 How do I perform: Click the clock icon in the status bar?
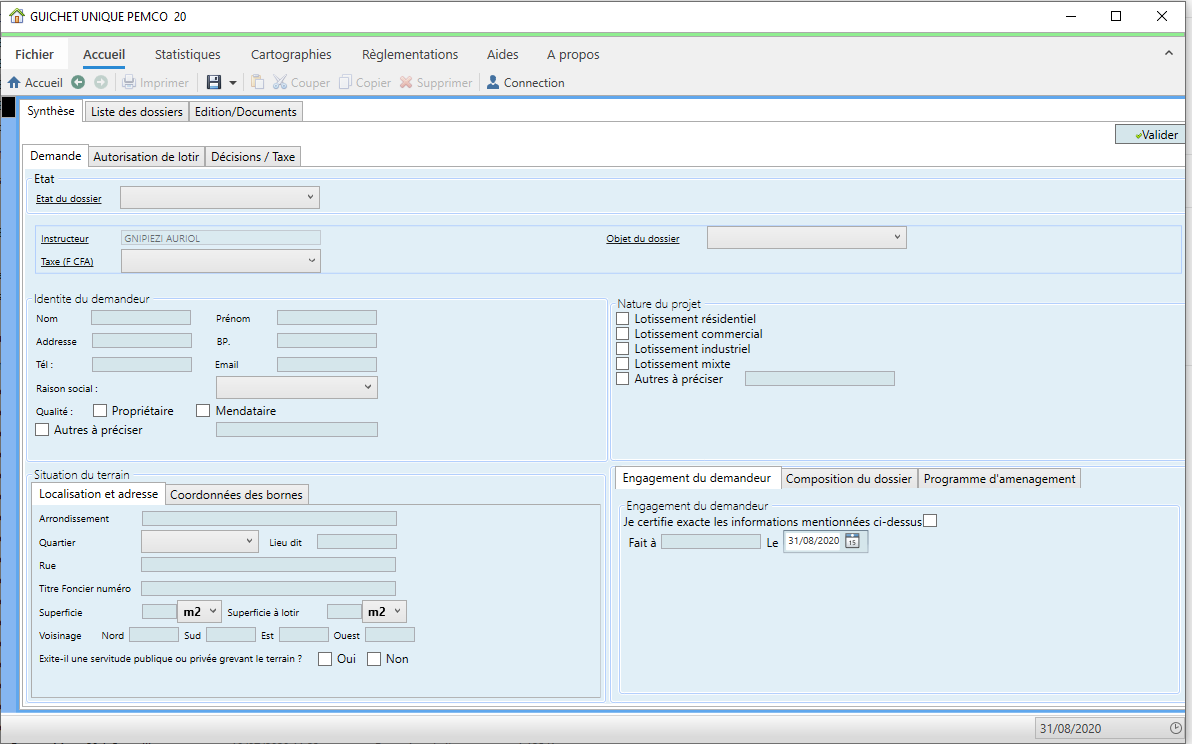click(x=1176, y=728)
